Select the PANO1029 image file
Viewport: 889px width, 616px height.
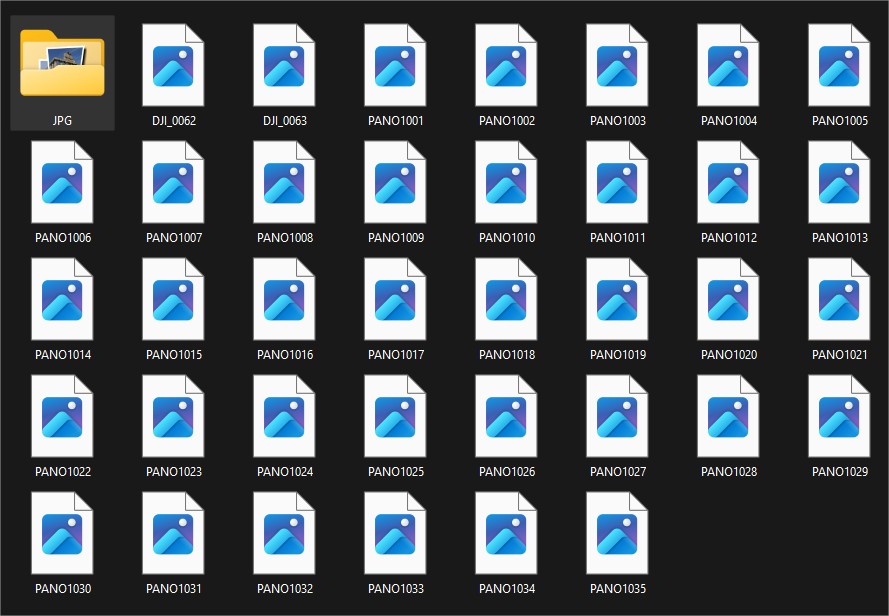(x=839, y=416)
